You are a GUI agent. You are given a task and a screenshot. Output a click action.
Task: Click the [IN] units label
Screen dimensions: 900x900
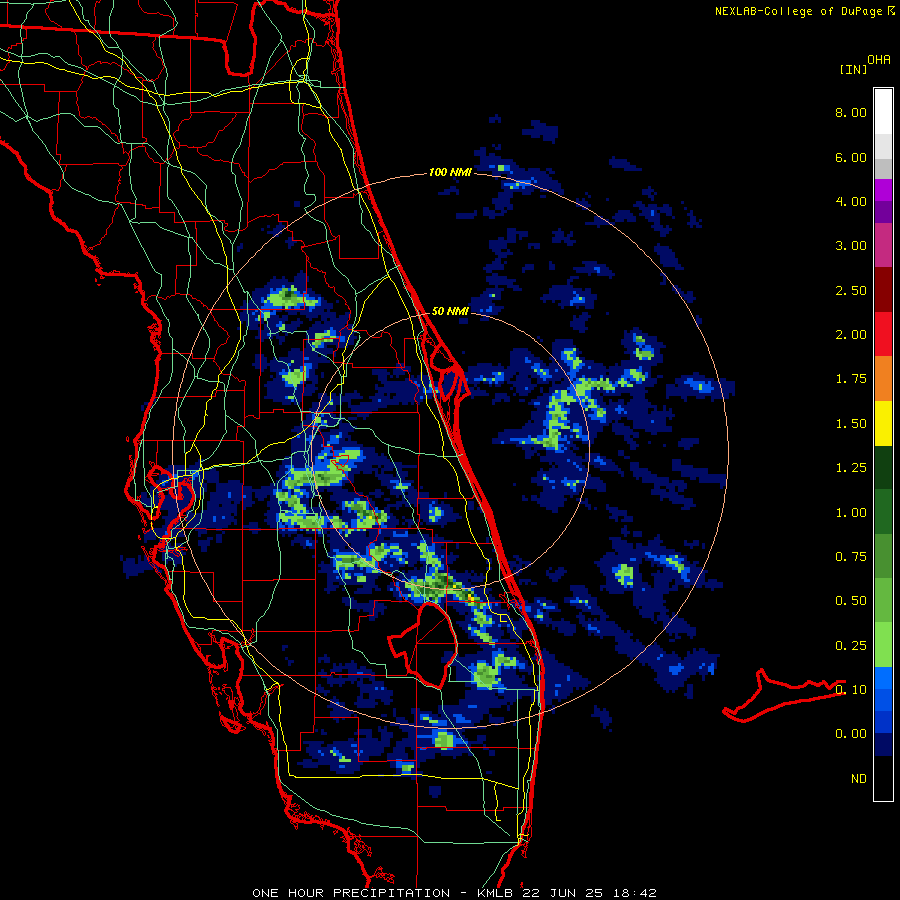pos(853,69)
